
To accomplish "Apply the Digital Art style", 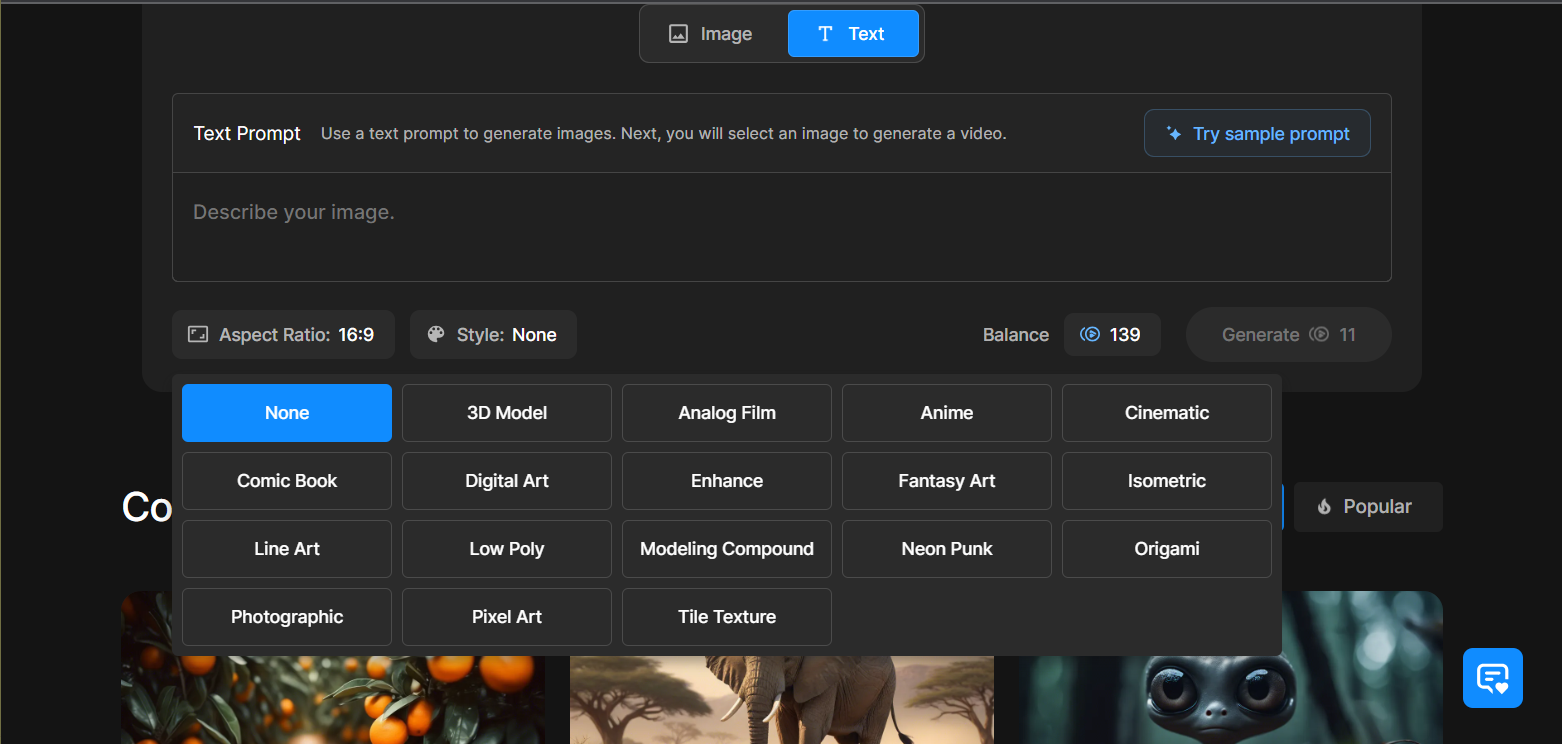I will pos(507,481).
